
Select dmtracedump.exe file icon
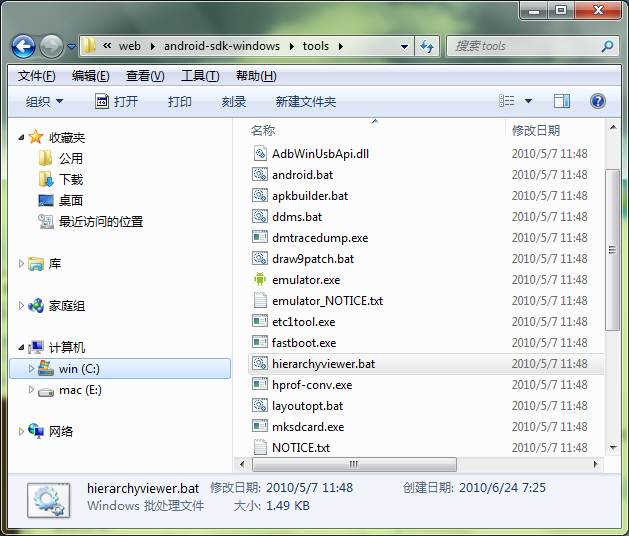(260, 237)
